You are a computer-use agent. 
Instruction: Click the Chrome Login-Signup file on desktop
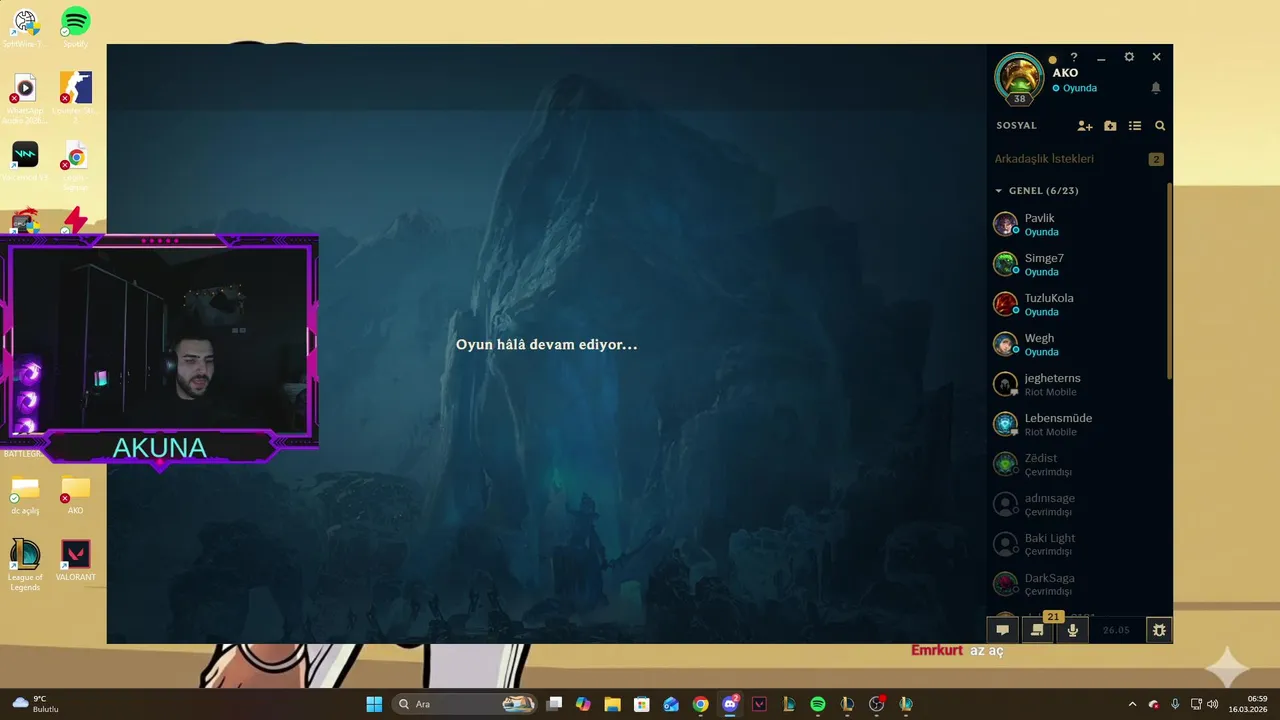tap(75, 166)
